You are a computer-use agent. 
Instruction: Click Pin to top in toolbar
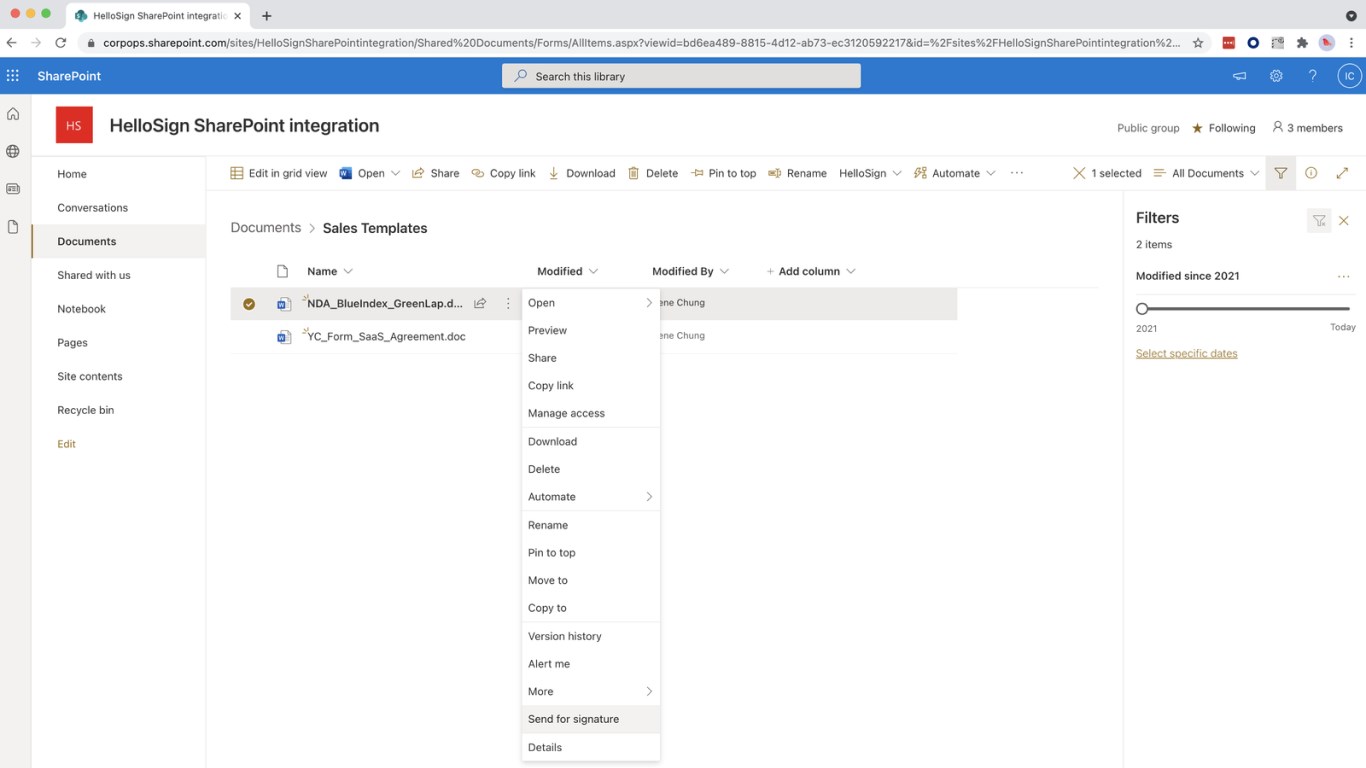click(x=724, y=173)
